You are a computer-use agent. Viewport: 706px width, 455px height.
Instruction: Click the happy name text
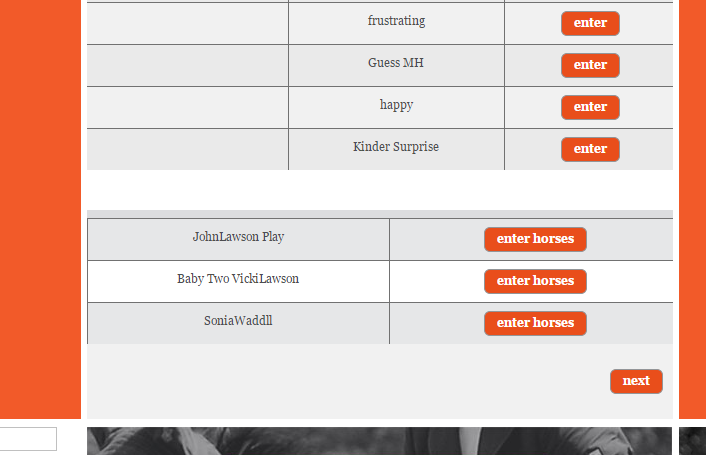point(396,105)
